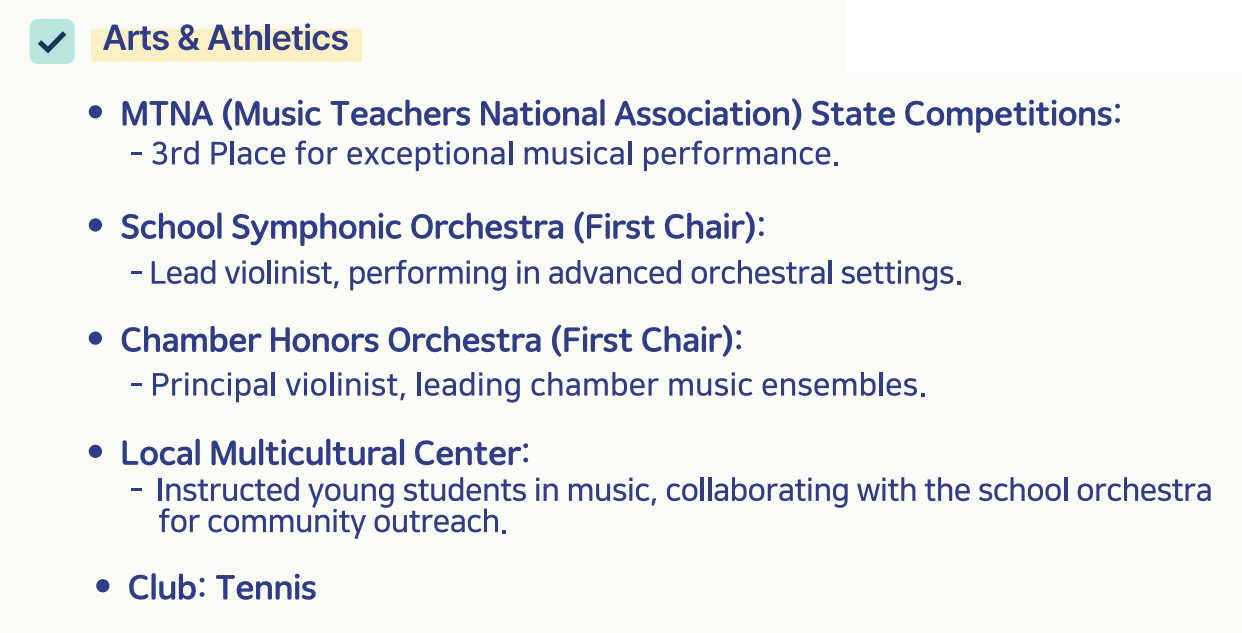
Task: Toggle the teal checkmark box beside Arts & Athletics
Action: coord(52,41)
